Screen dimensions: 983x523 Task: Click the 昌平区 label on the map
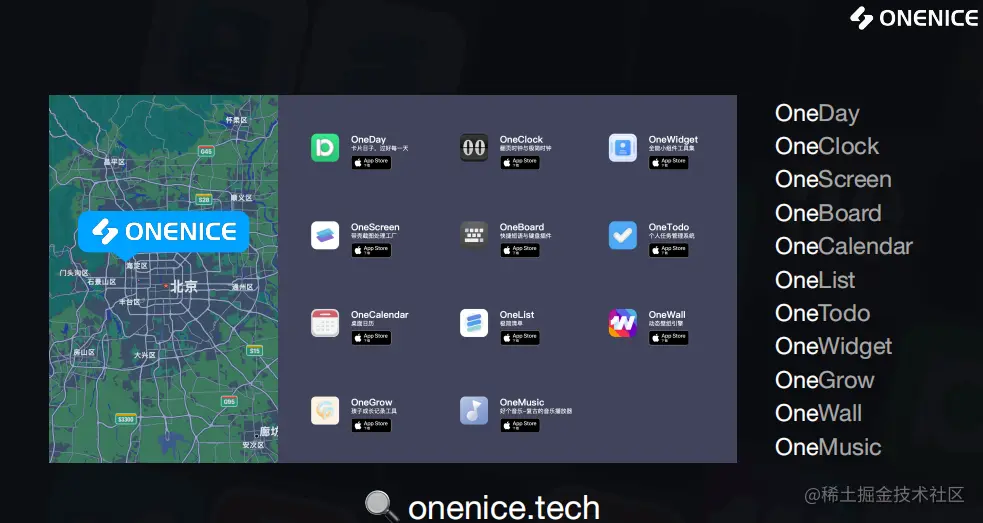point(114,162)
